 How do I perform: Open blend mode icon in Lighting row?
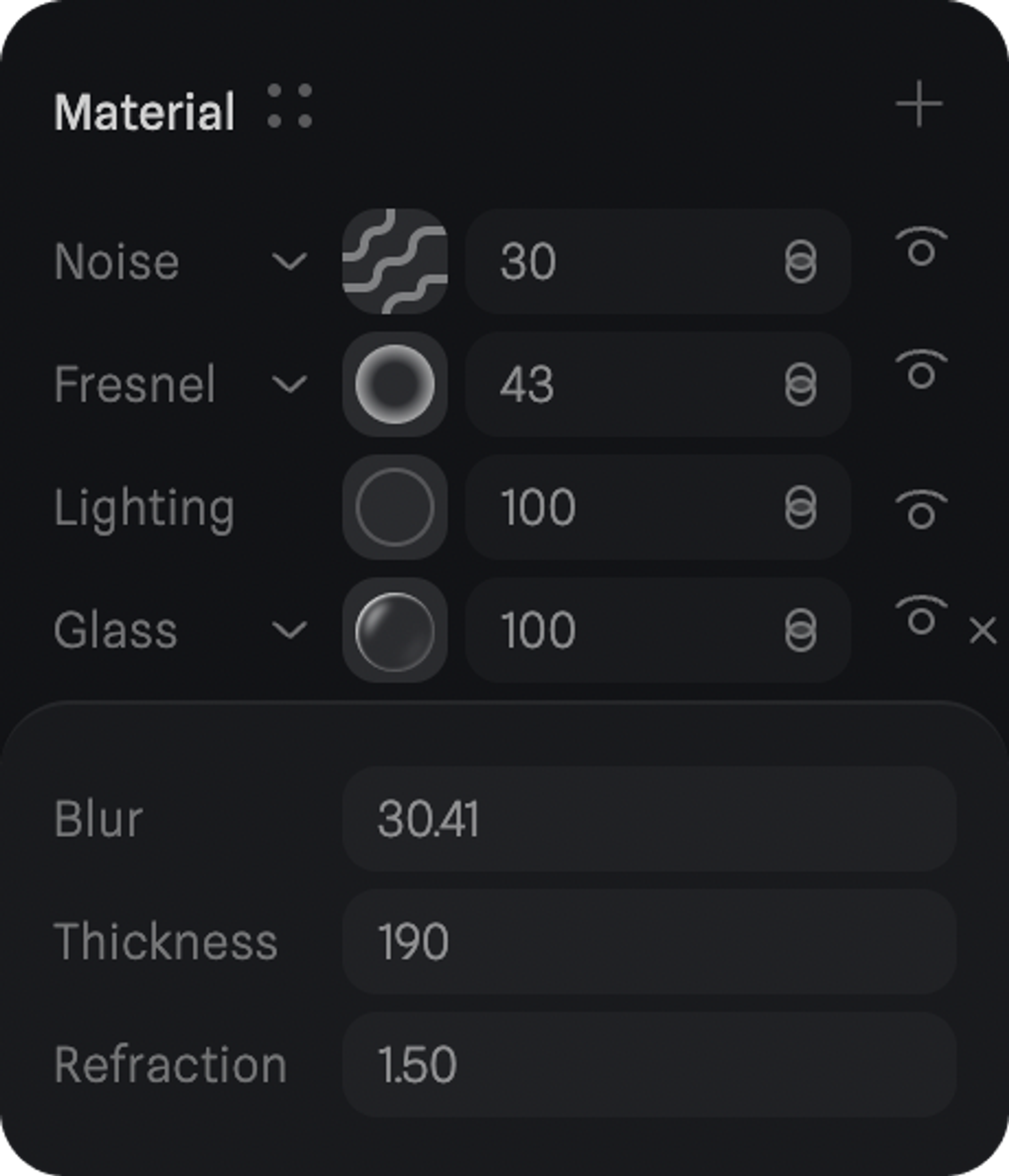[x=800, y=507]
